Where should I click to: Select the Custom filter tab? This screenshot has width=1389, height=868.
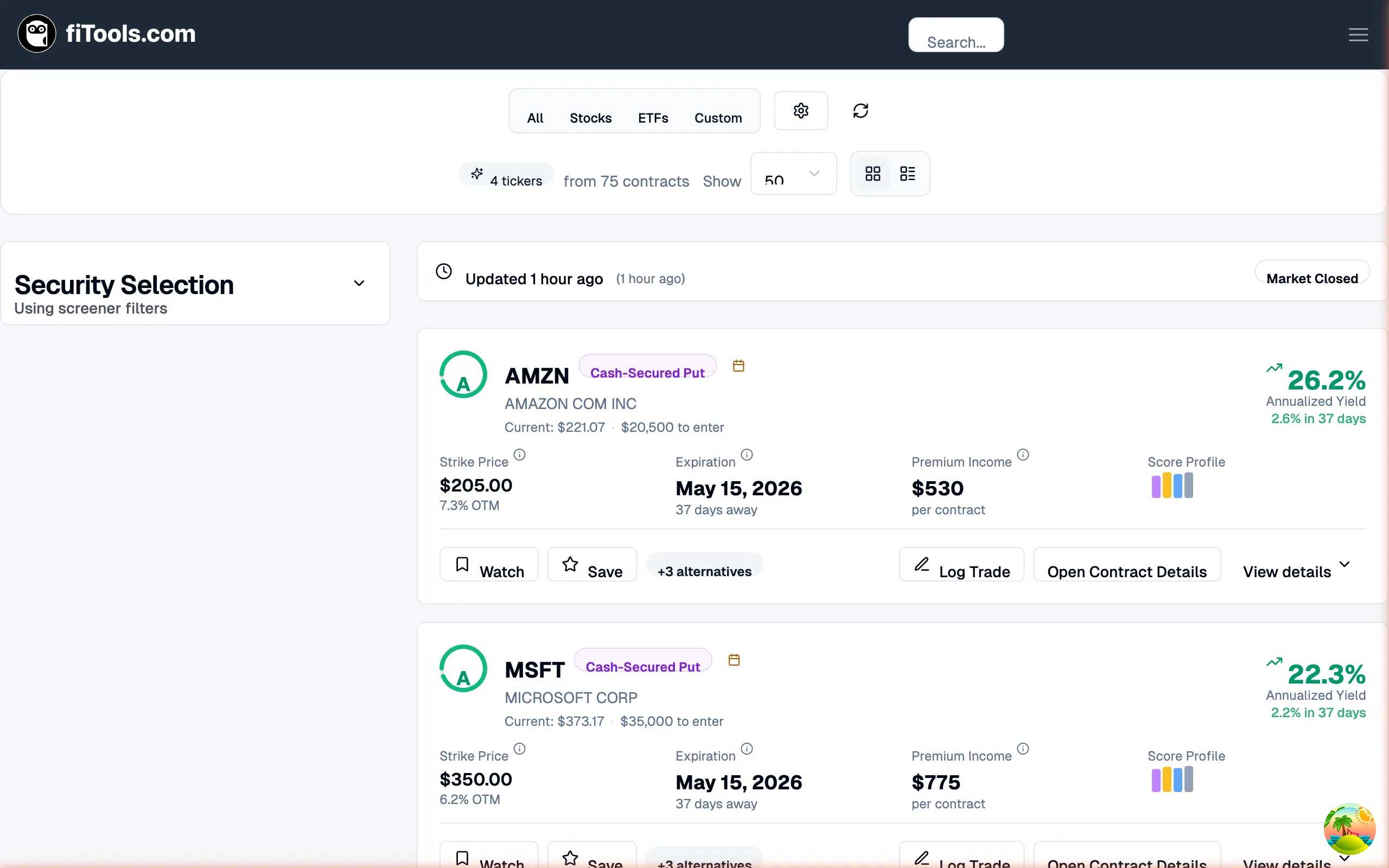tap(718, 118)
